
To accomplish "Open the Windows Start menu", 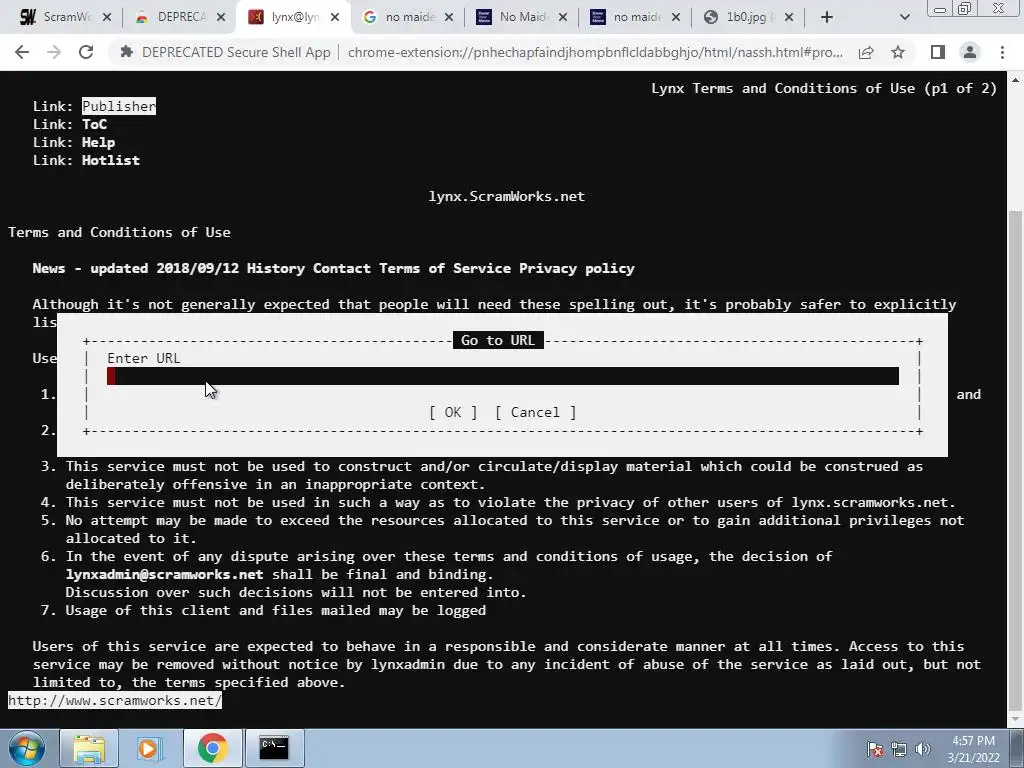I will (27, 748).
